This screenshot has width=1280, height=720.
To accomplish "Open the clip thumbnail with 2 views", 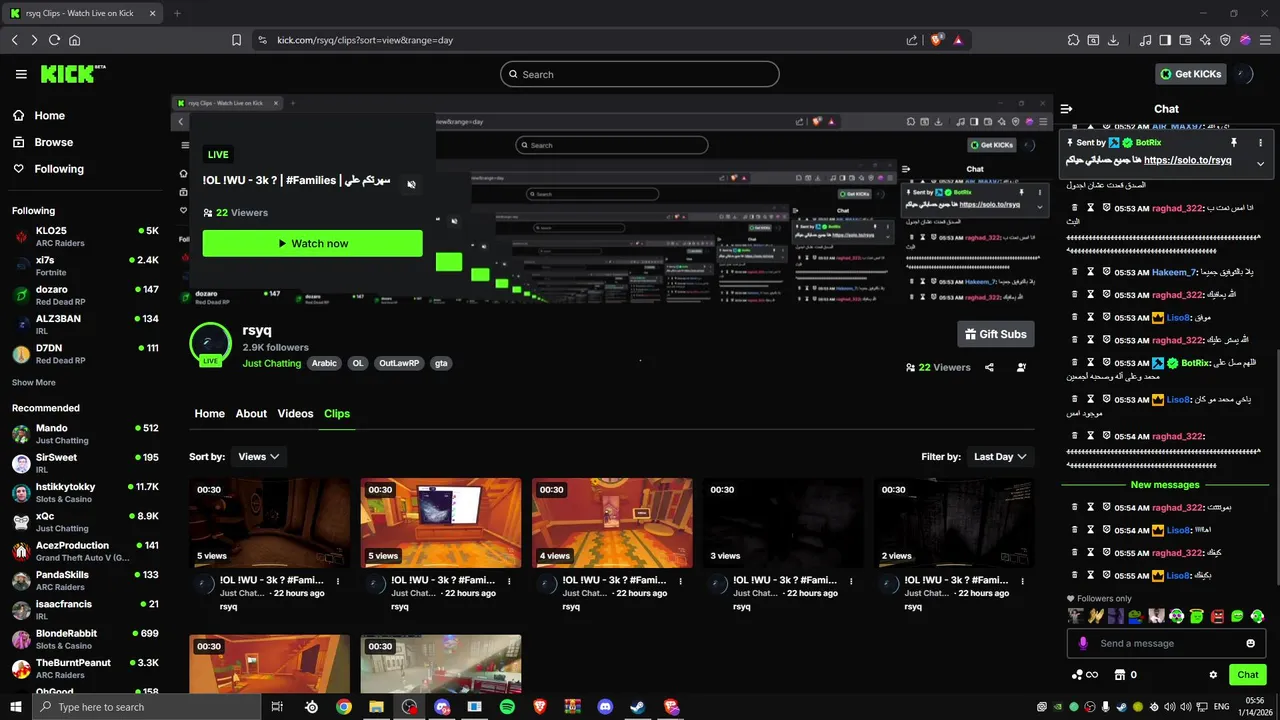I will pos(954,523).
